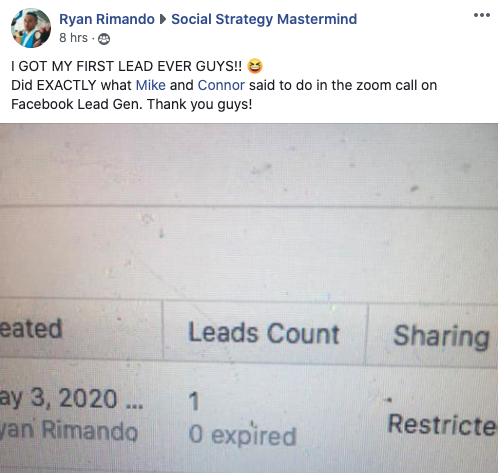Click the leads count value 1
This screenshot has width=498, height=473.
[x=194, y=401]
